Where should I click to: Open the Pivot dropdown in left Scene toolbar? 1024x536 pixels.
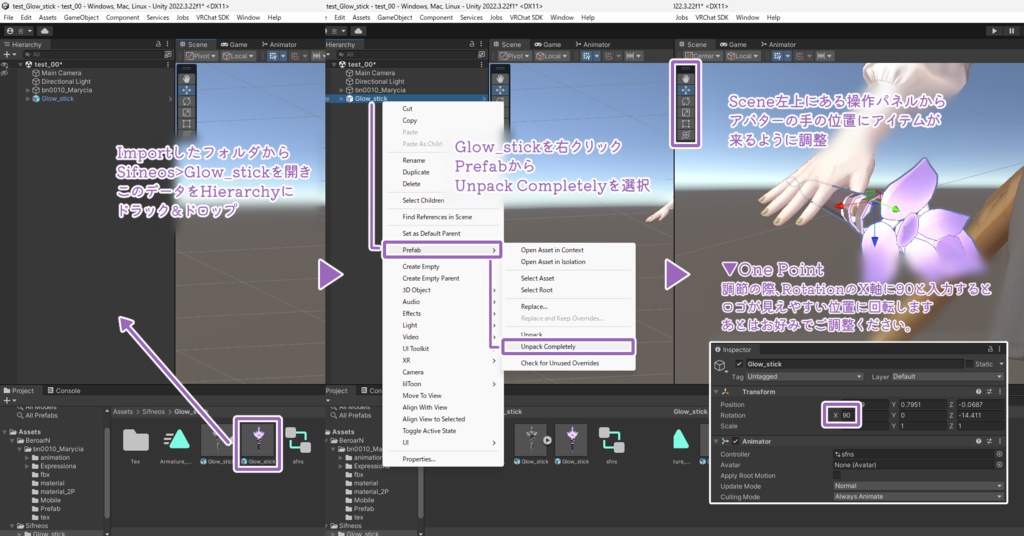coord(200,56)
